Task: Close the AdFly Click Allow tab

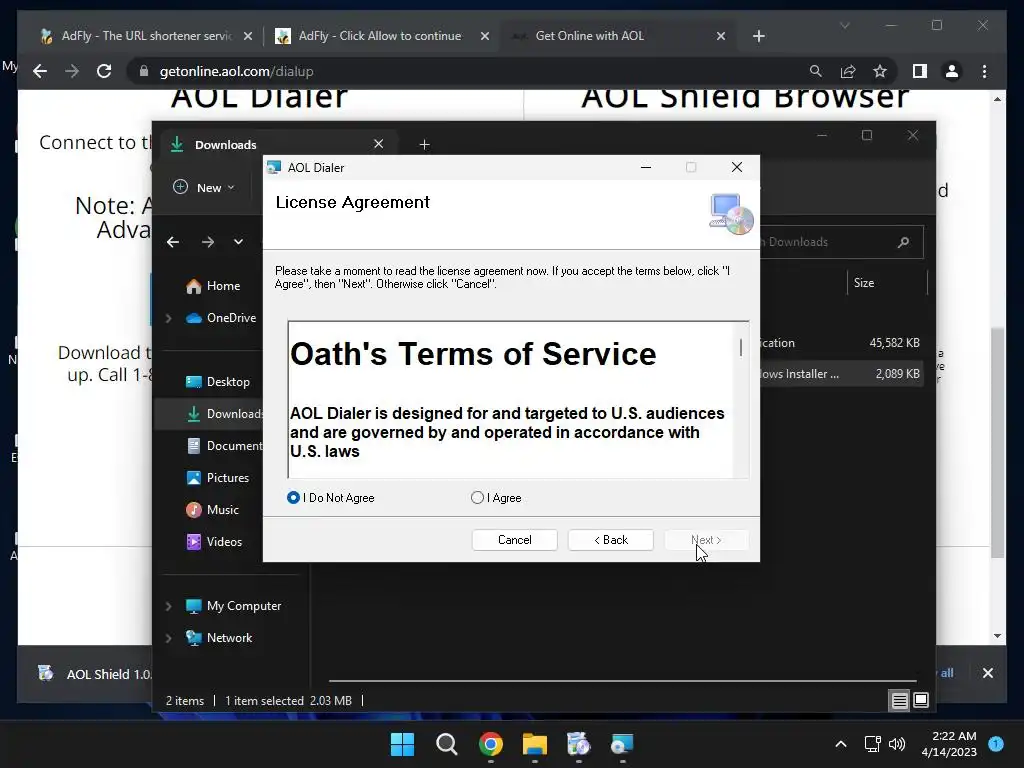Action: click(485, 37)
